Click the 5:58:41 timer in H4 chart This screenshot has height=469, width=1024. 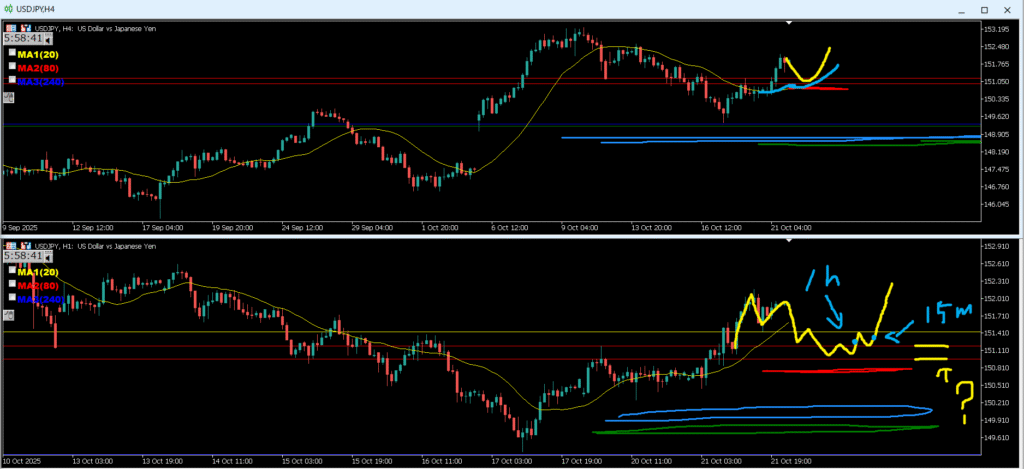(x=22, y=38)
